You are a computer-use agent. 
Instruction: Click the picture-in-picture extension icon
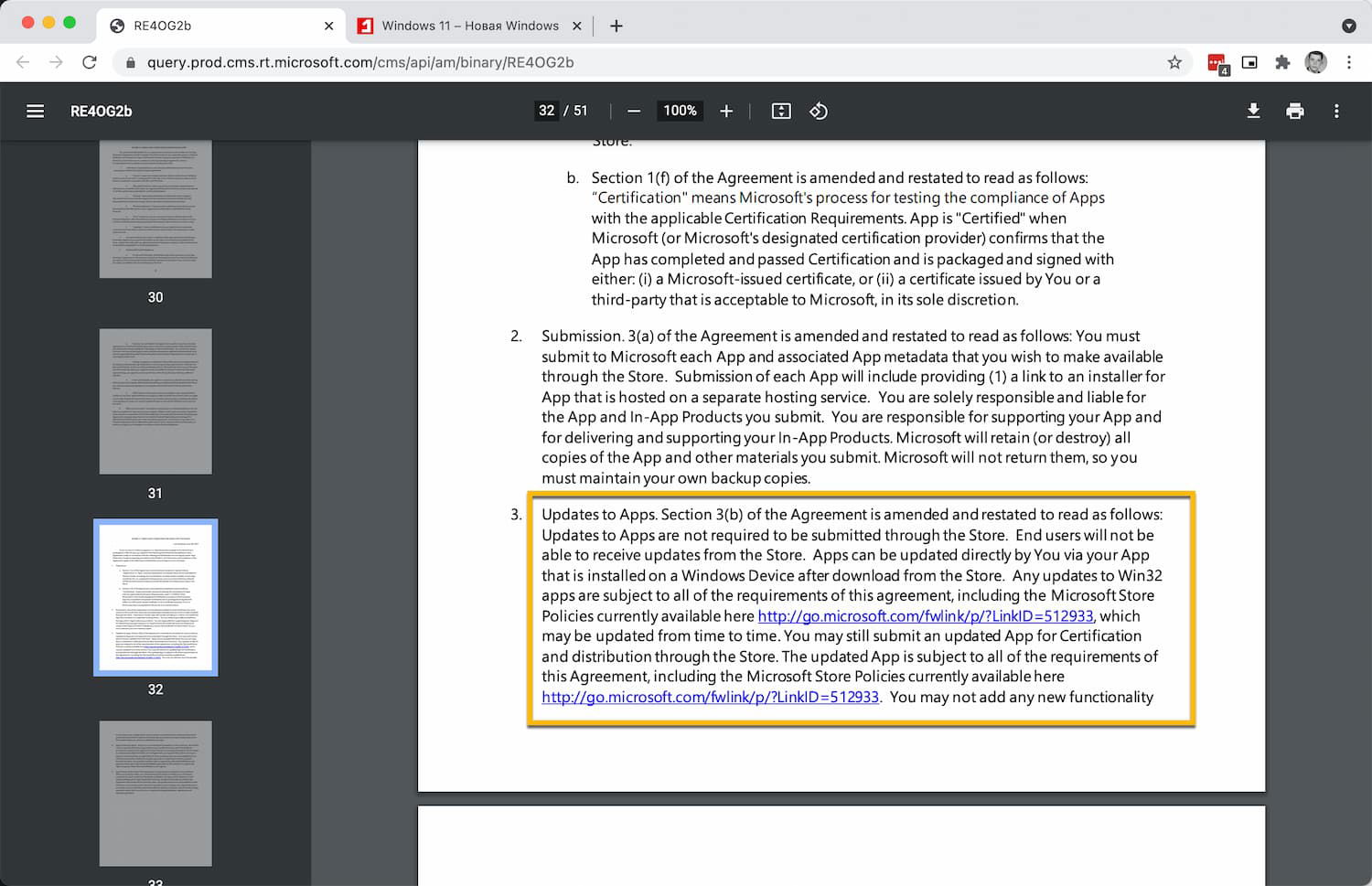point(1249,62)
